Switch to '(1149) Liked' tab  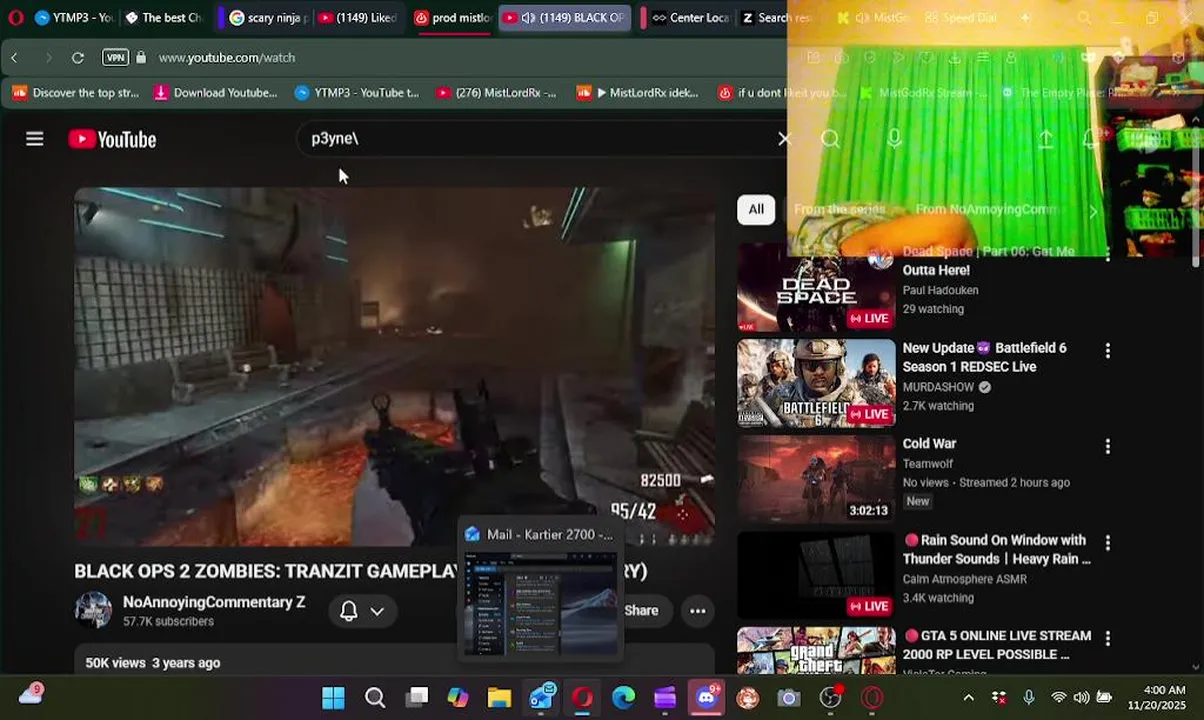pos(358,18)
